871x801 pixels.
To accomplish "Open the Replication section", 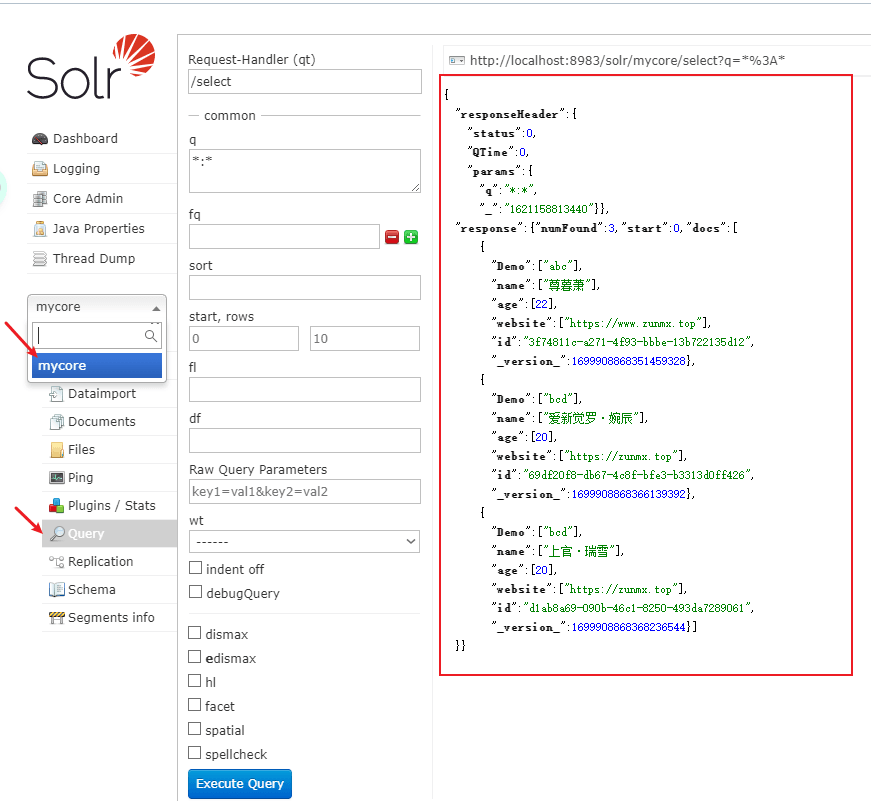I will (x=101, y=562).
